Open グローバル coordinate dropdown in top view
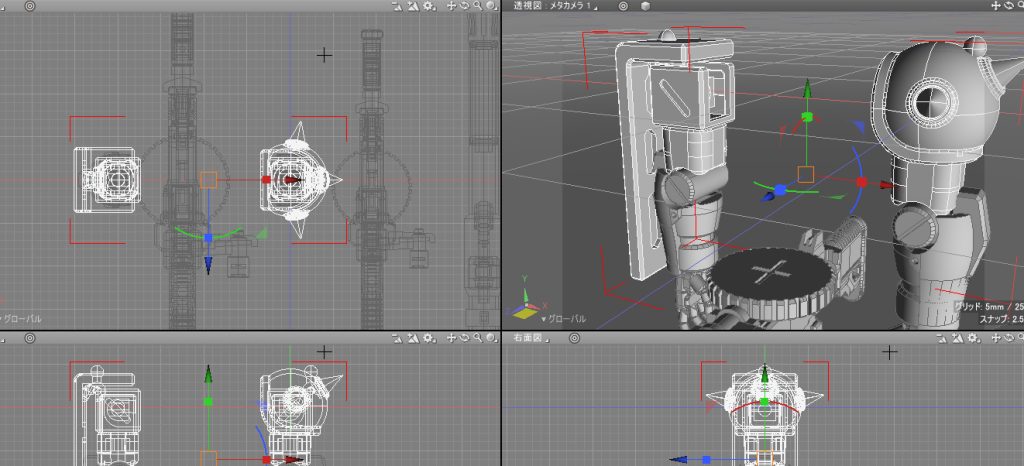The width and height of the screenshot is (1024, 466). pos(20,319)
